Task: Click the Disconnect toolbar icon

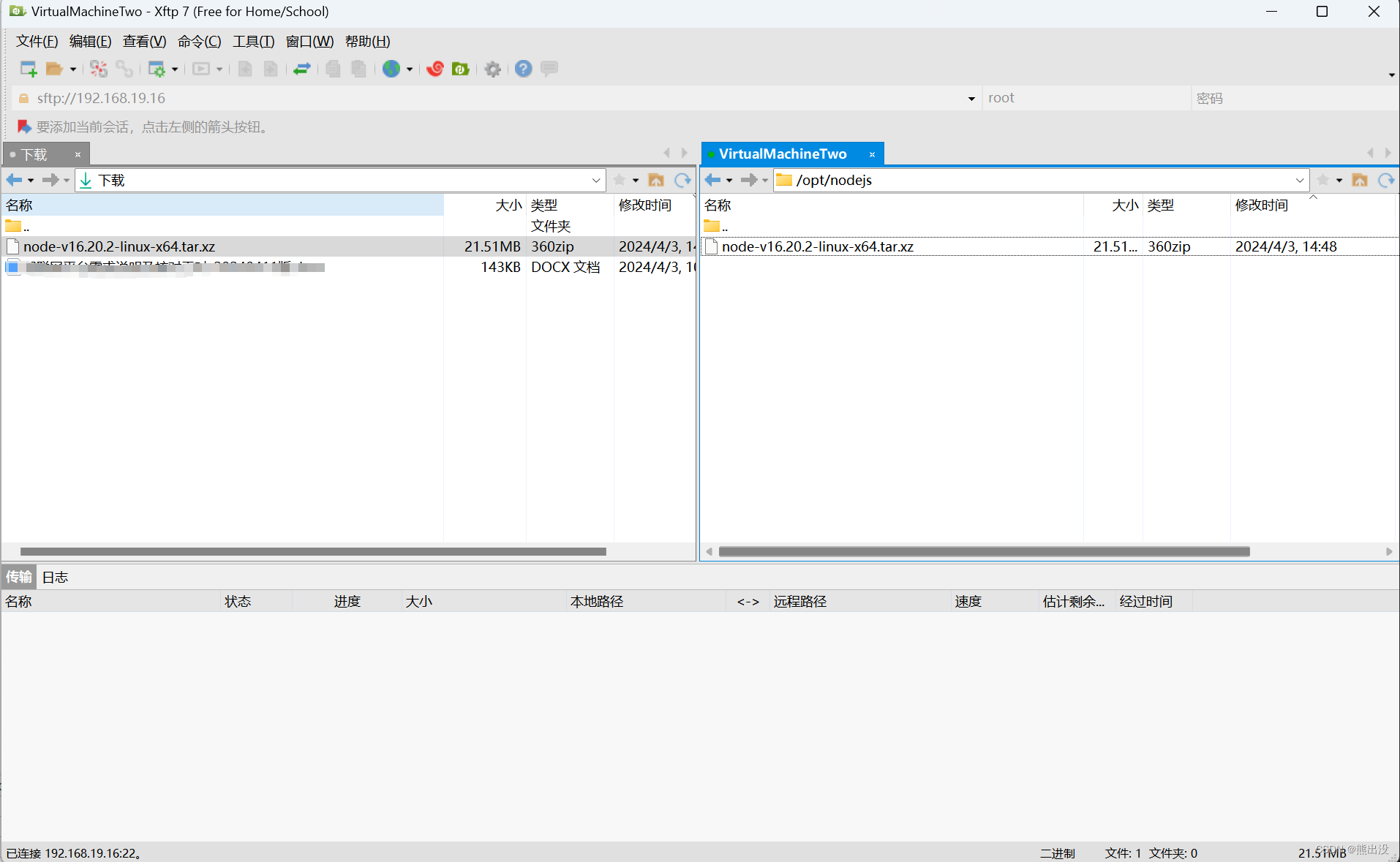Action: click(x=98, y=69)
